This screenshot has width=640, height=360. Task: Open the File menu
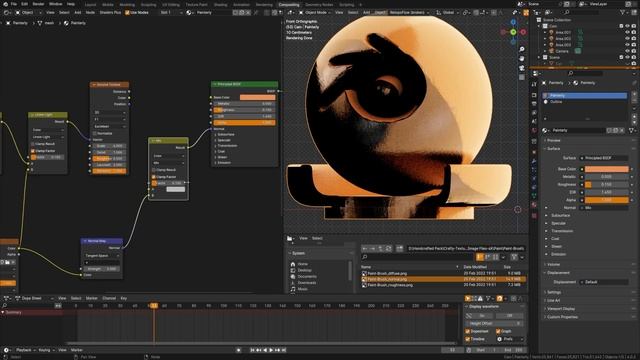point(14,4)
